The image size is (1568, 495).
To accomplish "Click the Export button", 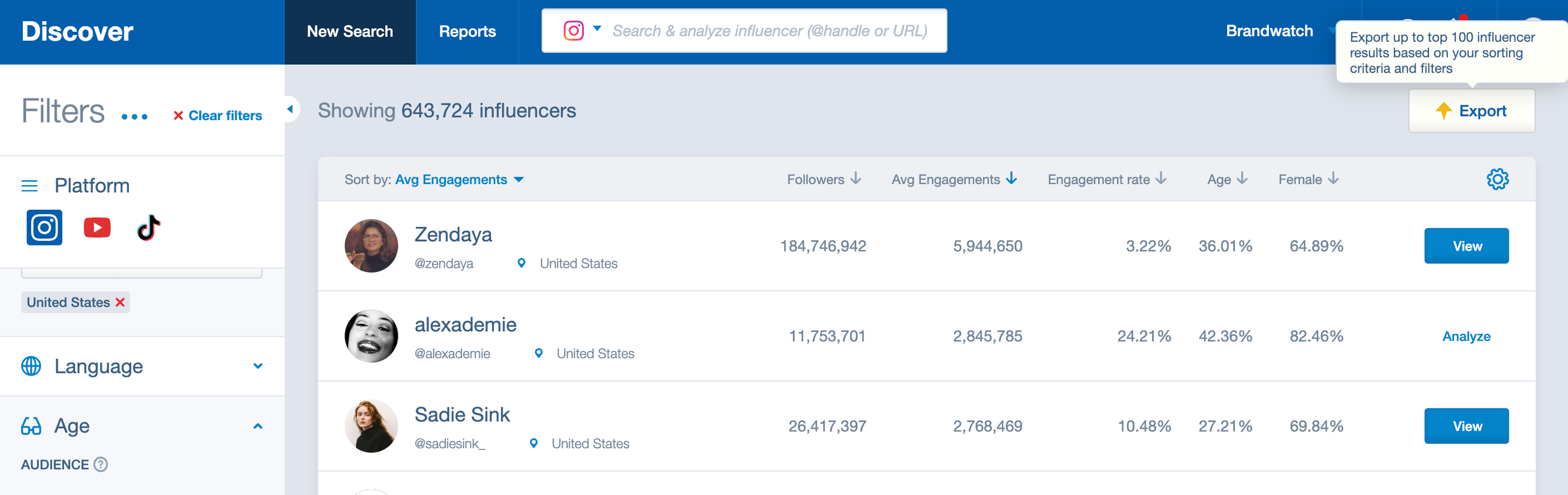I will pos(1471,111).
